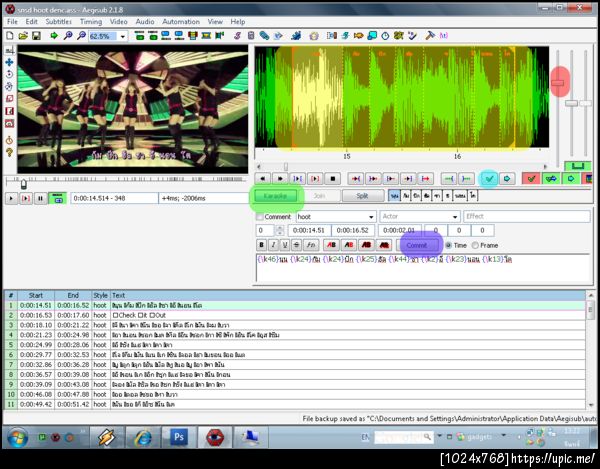
Task: Select the rectangle clip tool
Action: (x=9, y=111)
